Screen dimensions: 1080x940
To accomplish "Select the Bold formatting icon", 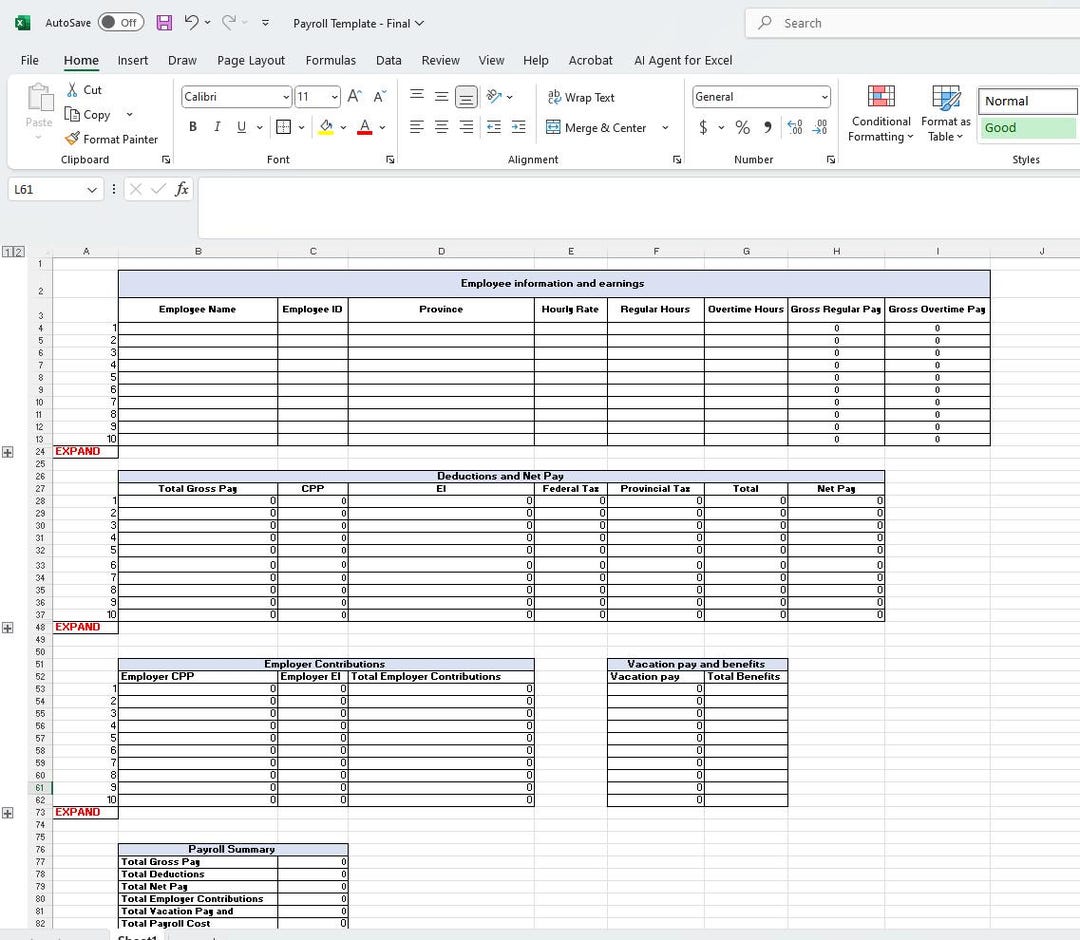I will coord(192,127).
